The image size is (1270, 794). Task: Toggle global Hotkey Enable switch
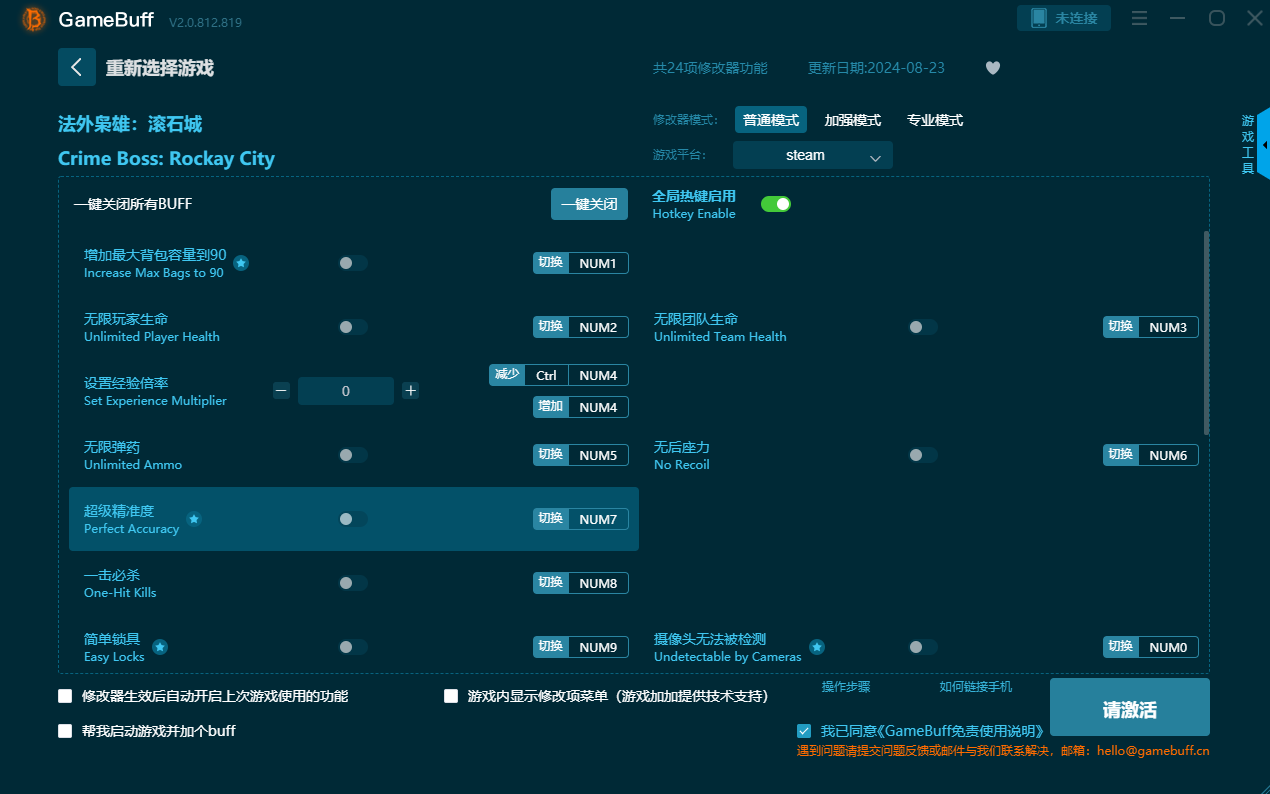click(x=776, y=204)
